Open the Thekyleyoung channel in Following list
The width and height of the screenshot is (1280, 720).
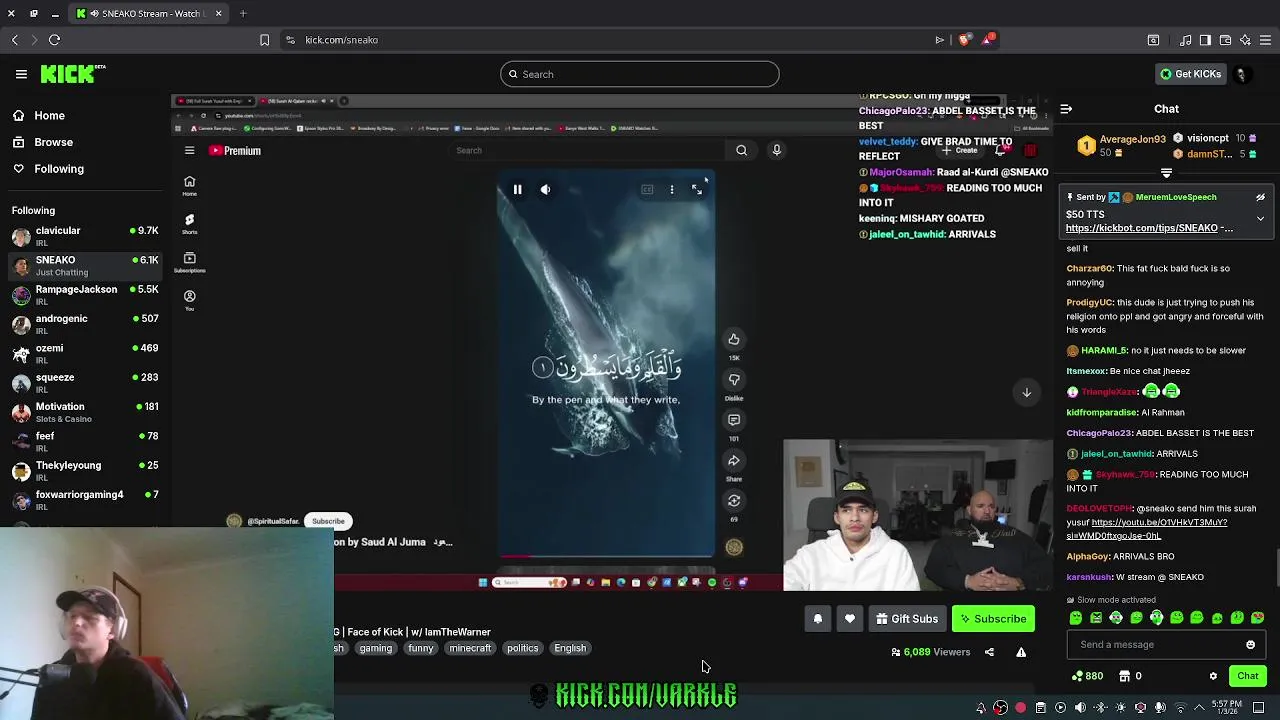[85, 471]
